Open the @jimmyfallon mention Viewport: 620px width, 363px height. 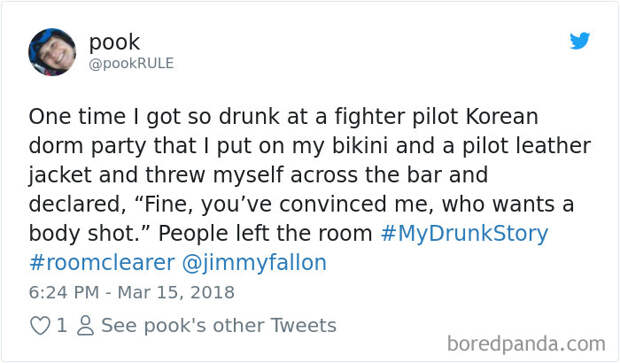(x=254, y=263)
